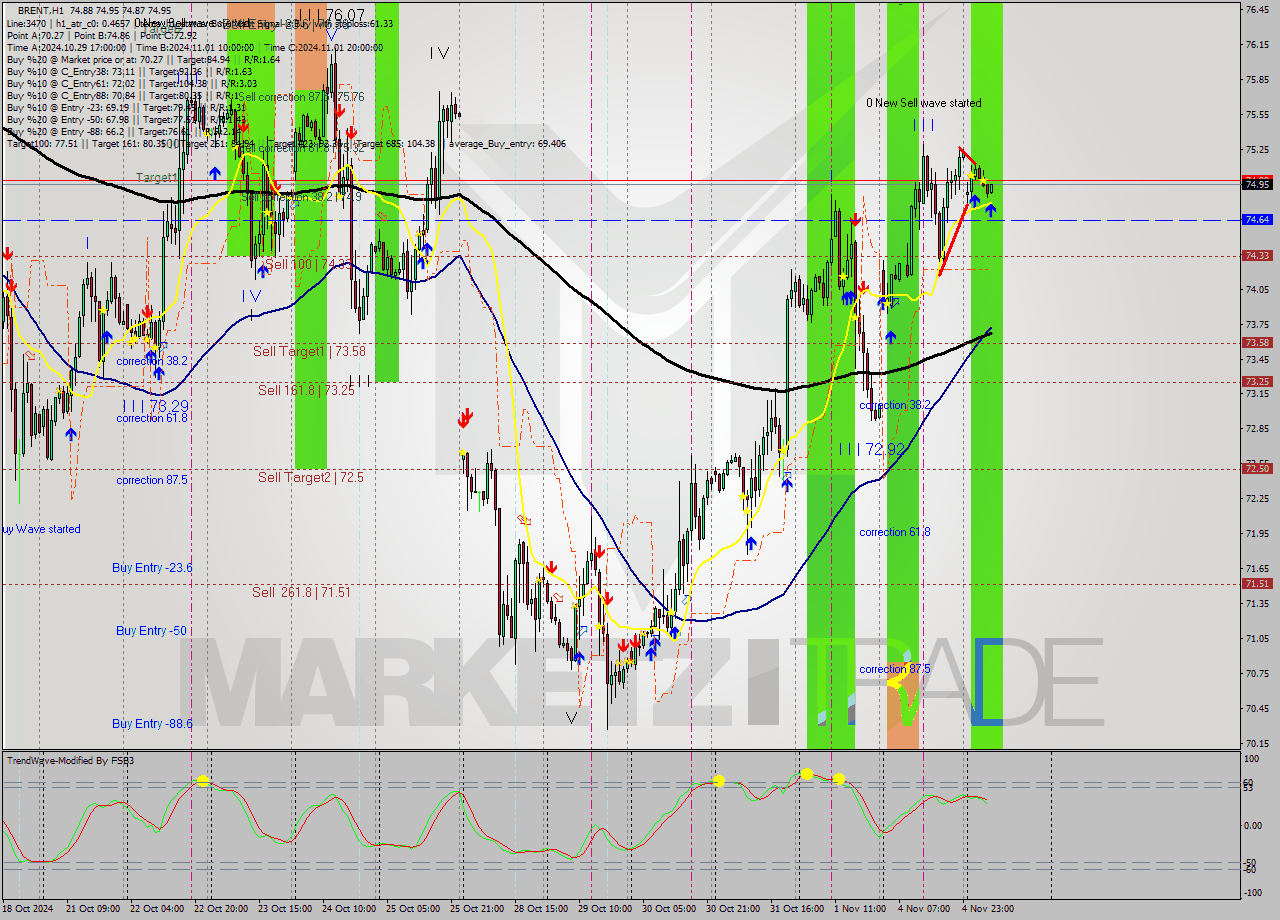This screenshot has height=920, width=1280.
Task: Click the gray 'Target1' label
Action: (x=157, y=177)
